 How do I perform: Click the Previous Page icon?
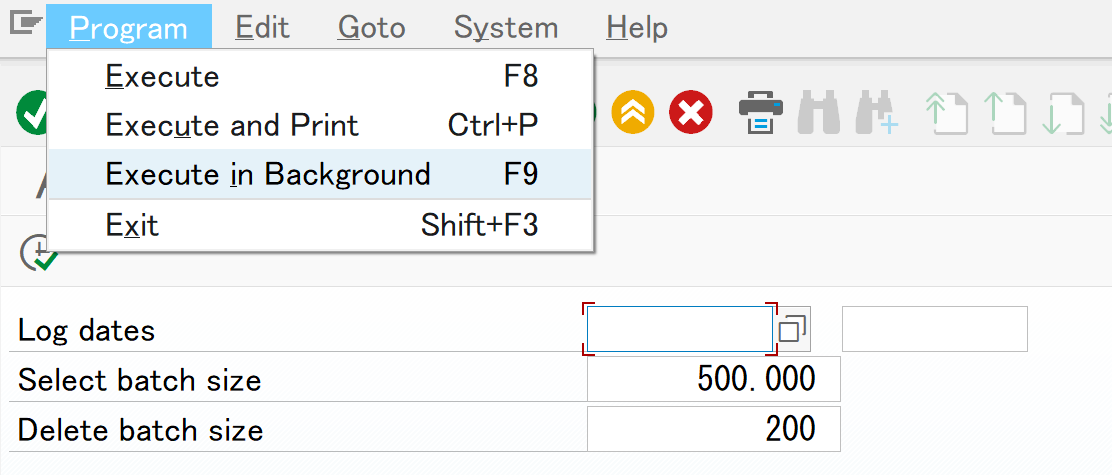(x=1004, y=112)
